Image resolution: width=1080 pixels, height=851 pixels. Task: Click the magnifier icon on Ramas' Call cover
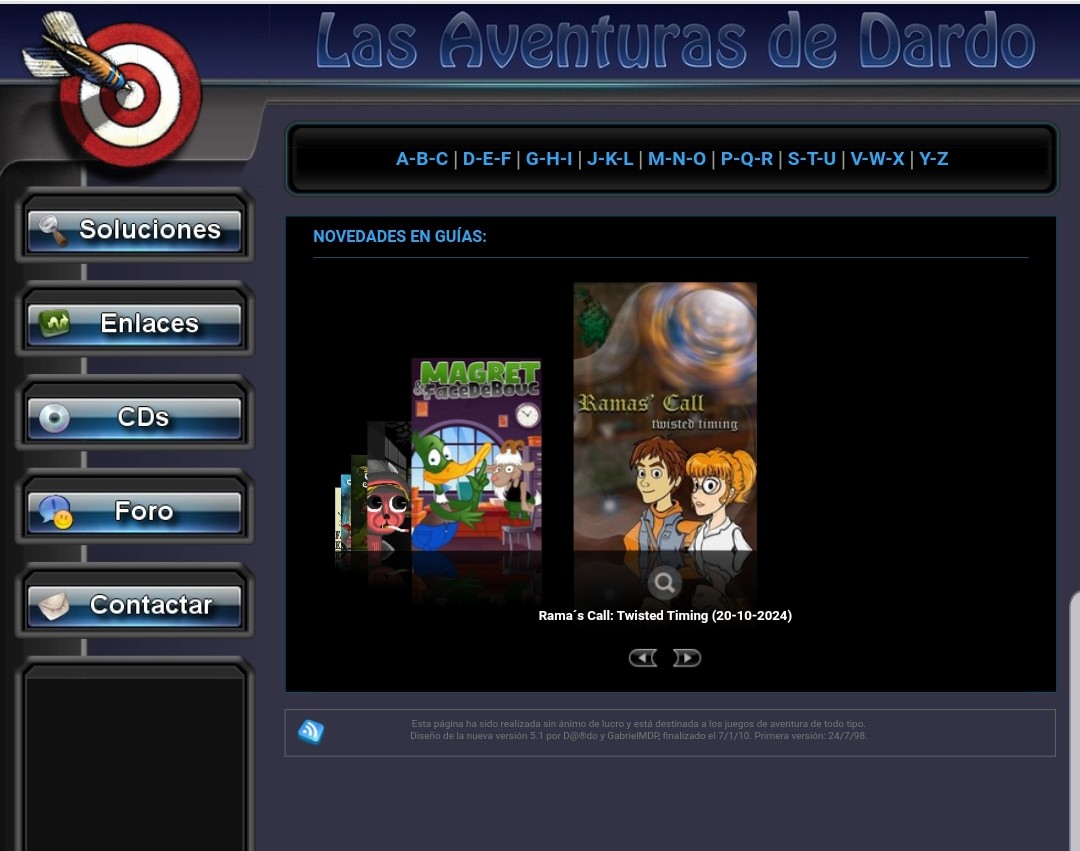click(x=665, y=583)
